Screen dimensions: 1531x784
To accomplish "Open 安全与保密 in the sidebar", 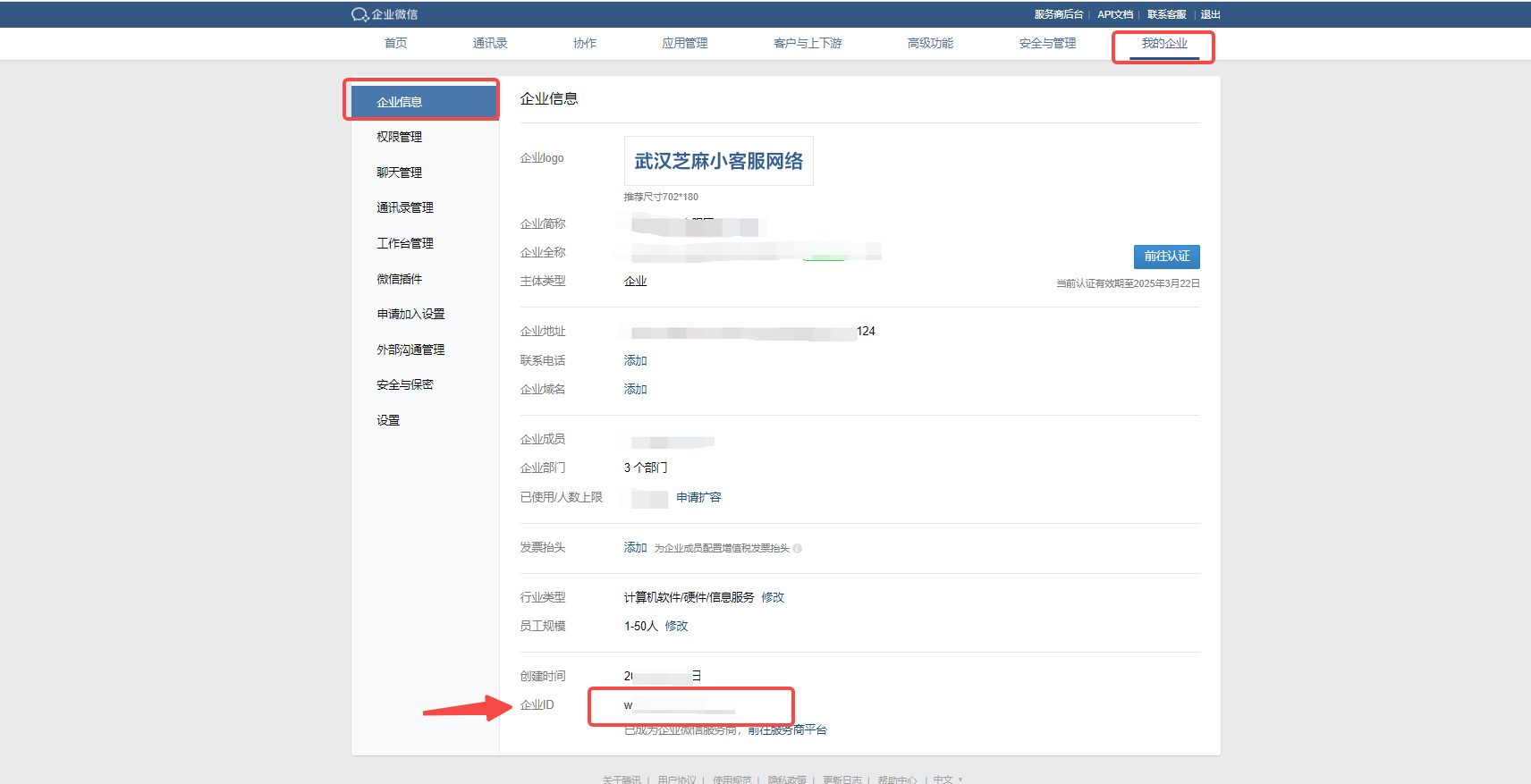I will (x=405, y=384).
